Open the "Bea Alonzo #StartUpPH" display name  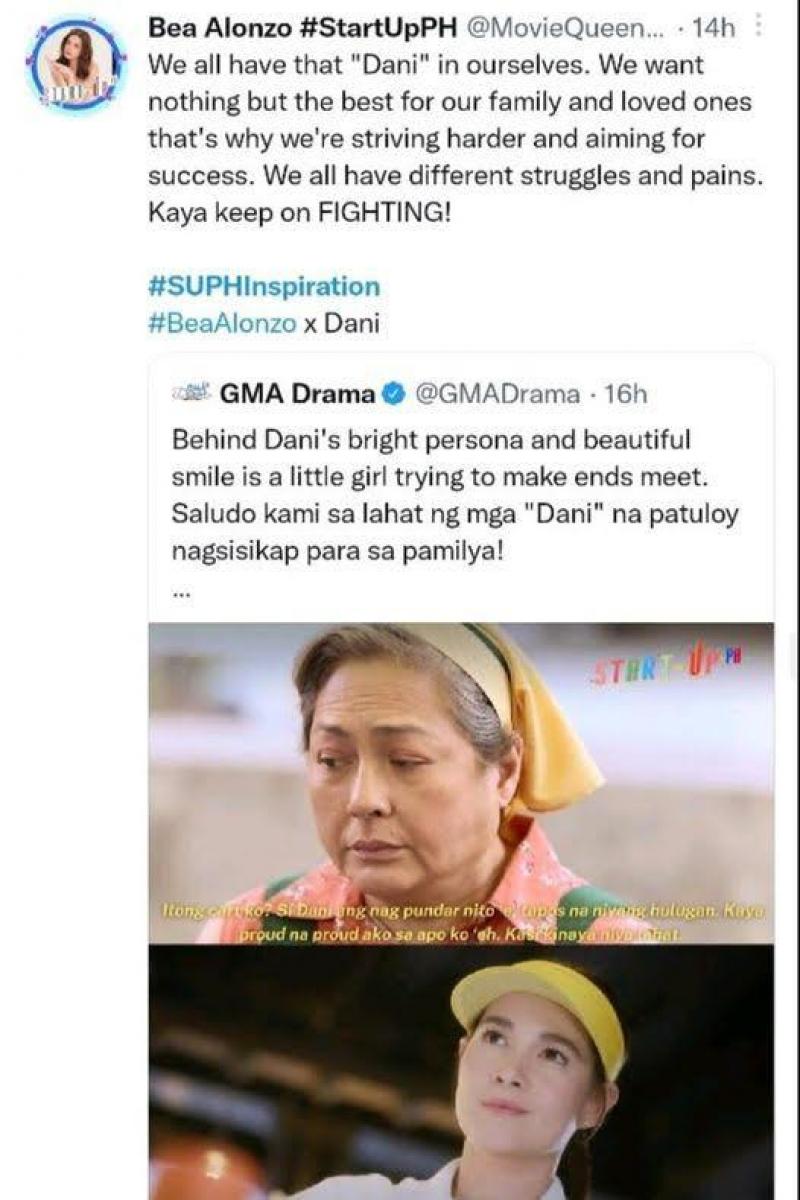302,29
